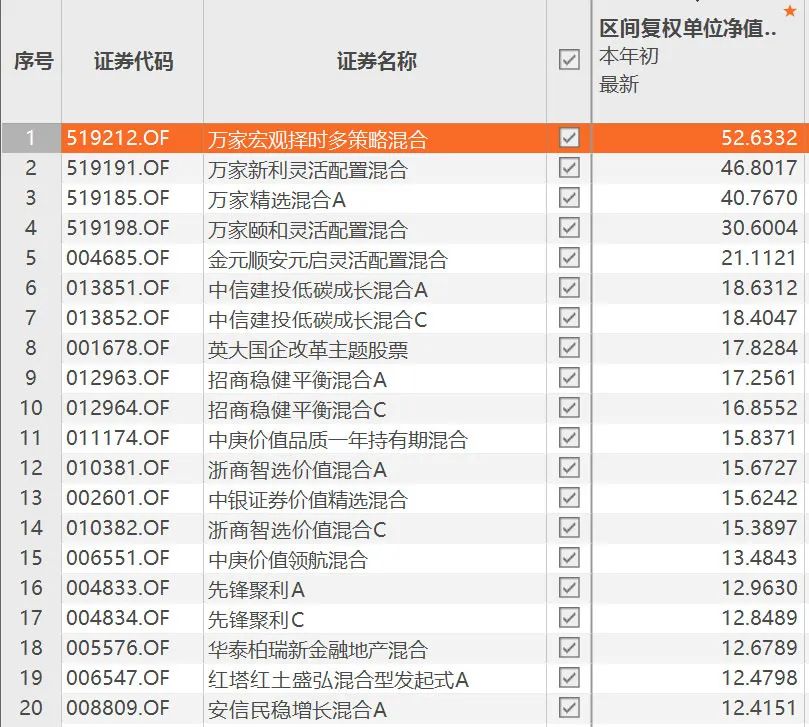The image size is (809, 727).
Task: Toggle checkbox for 浙商智选价值混合C
Action: click(569, 527)
